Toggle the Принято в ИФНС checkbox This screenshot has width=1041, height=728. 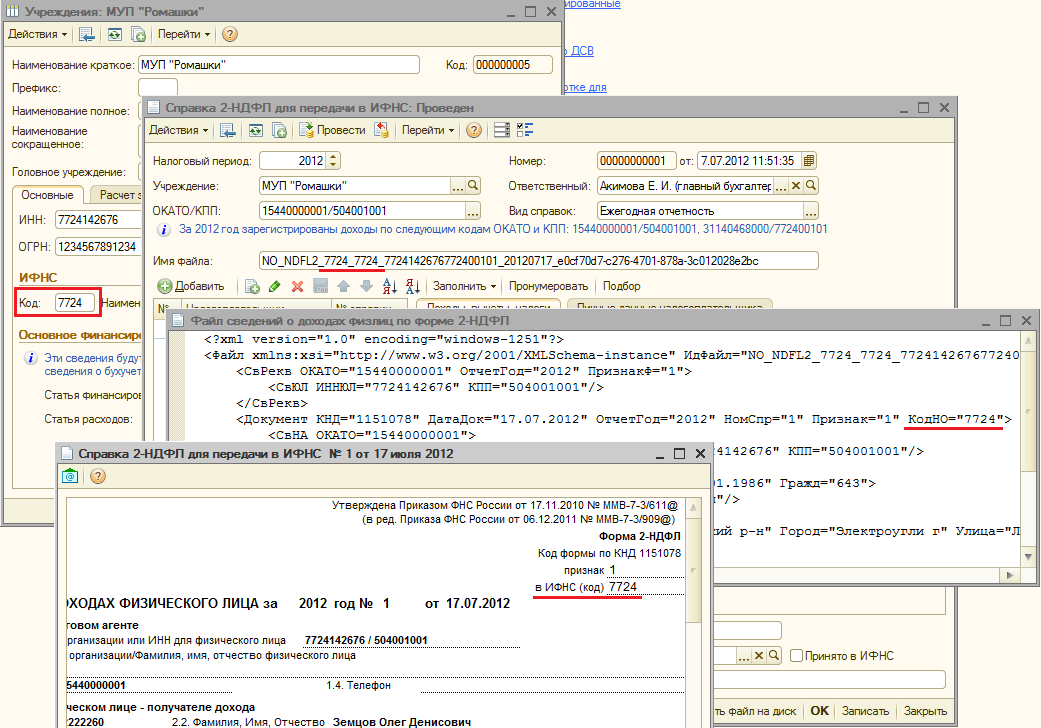pyautogui.click(x=796, y=655)
